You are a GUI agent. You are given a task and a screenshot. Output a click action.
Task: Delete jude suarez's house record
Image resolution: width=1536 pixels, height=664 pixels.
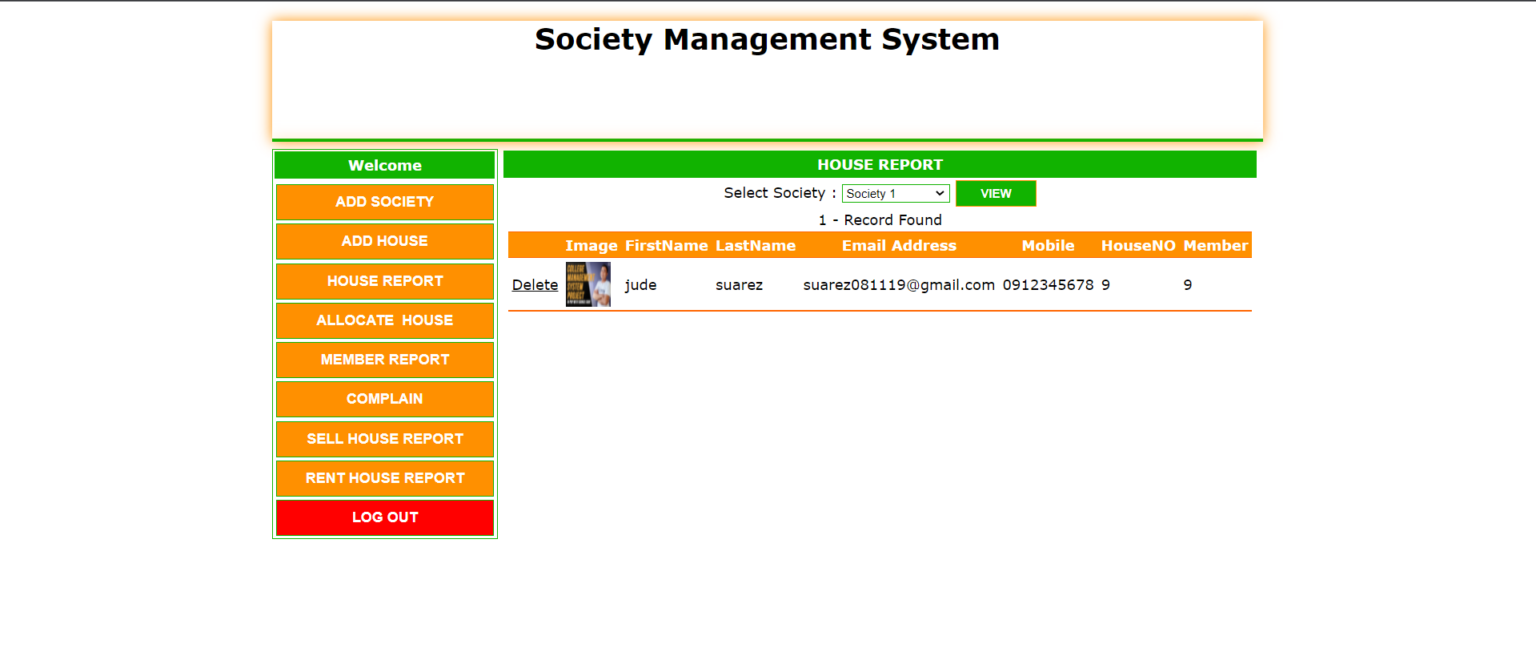pos(534,285)
